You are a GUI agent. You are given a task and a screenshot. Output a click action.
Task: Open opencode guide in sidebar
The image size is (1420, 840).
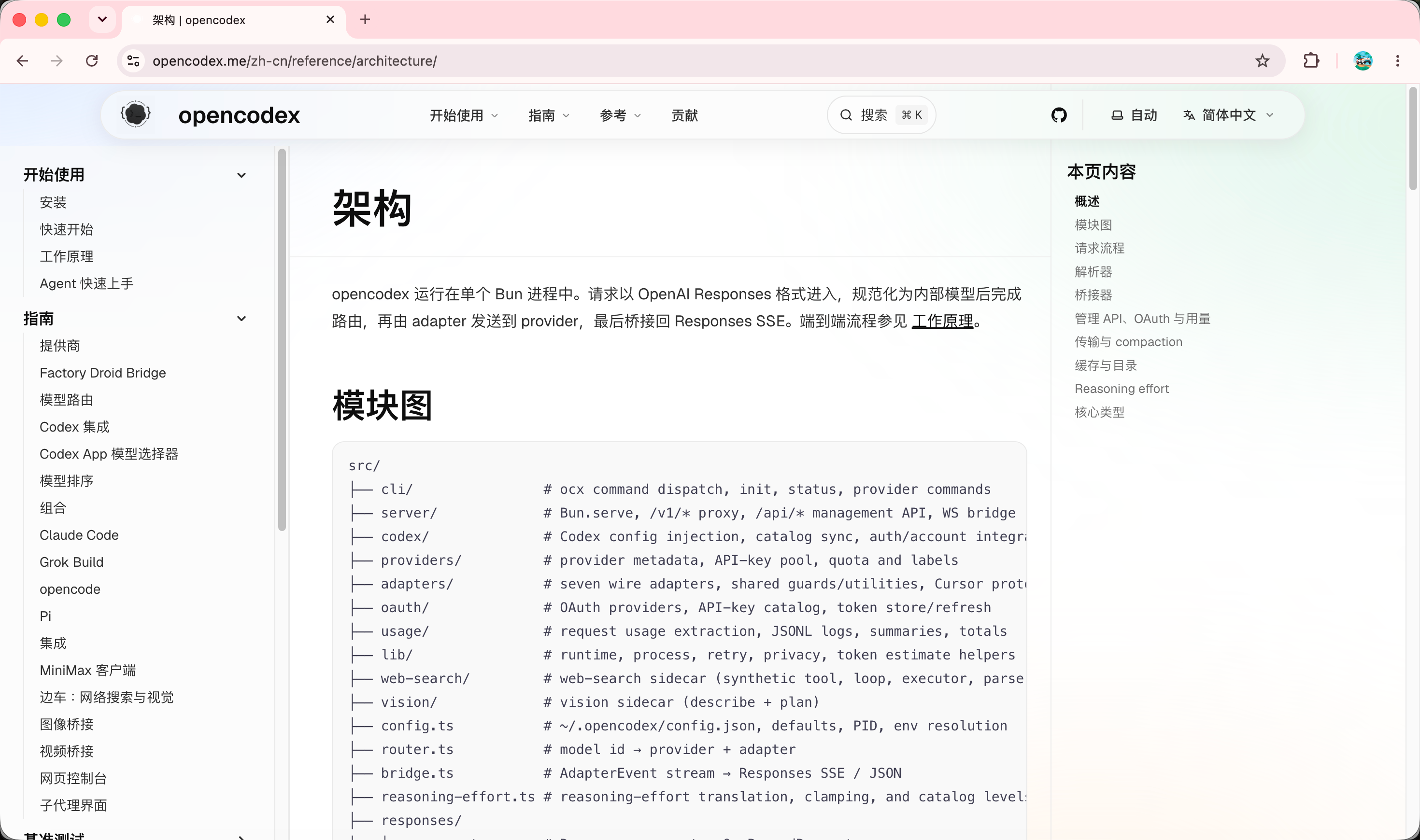70,589
